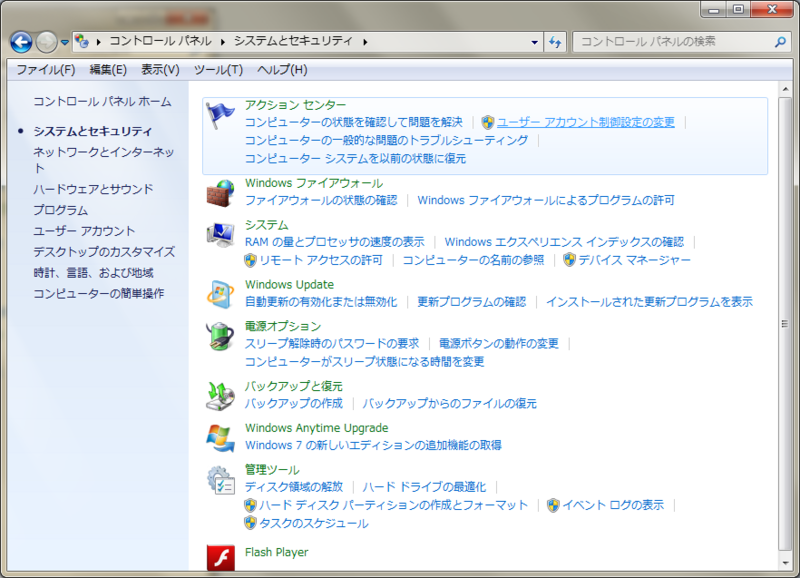Click the Flash Player red icon
800x578 pixels.
pos(221,557)
